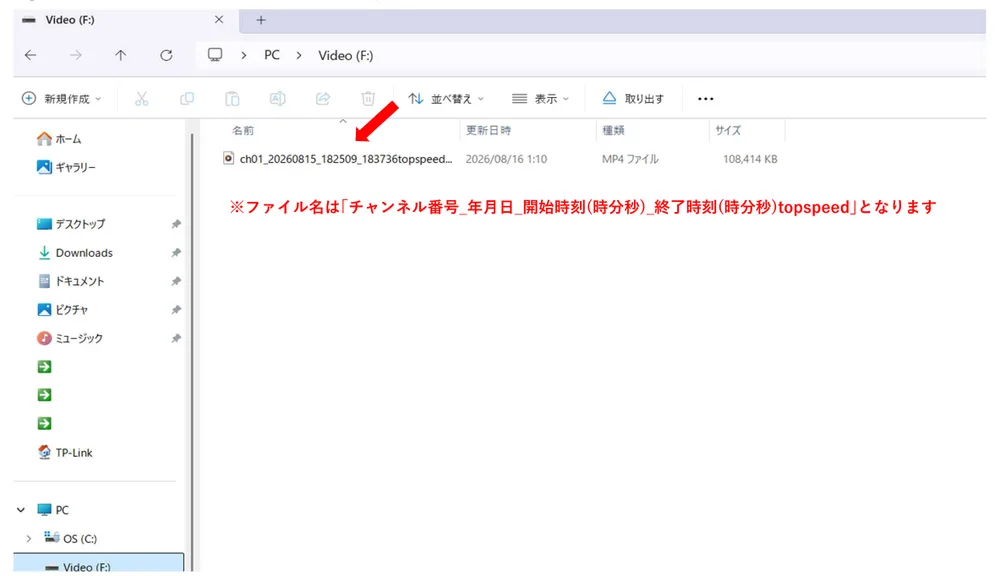The height and width of the screenshot is (576, 1000).
Task: Select OS (C:) in the navigation tree
Action: (70, 539)
